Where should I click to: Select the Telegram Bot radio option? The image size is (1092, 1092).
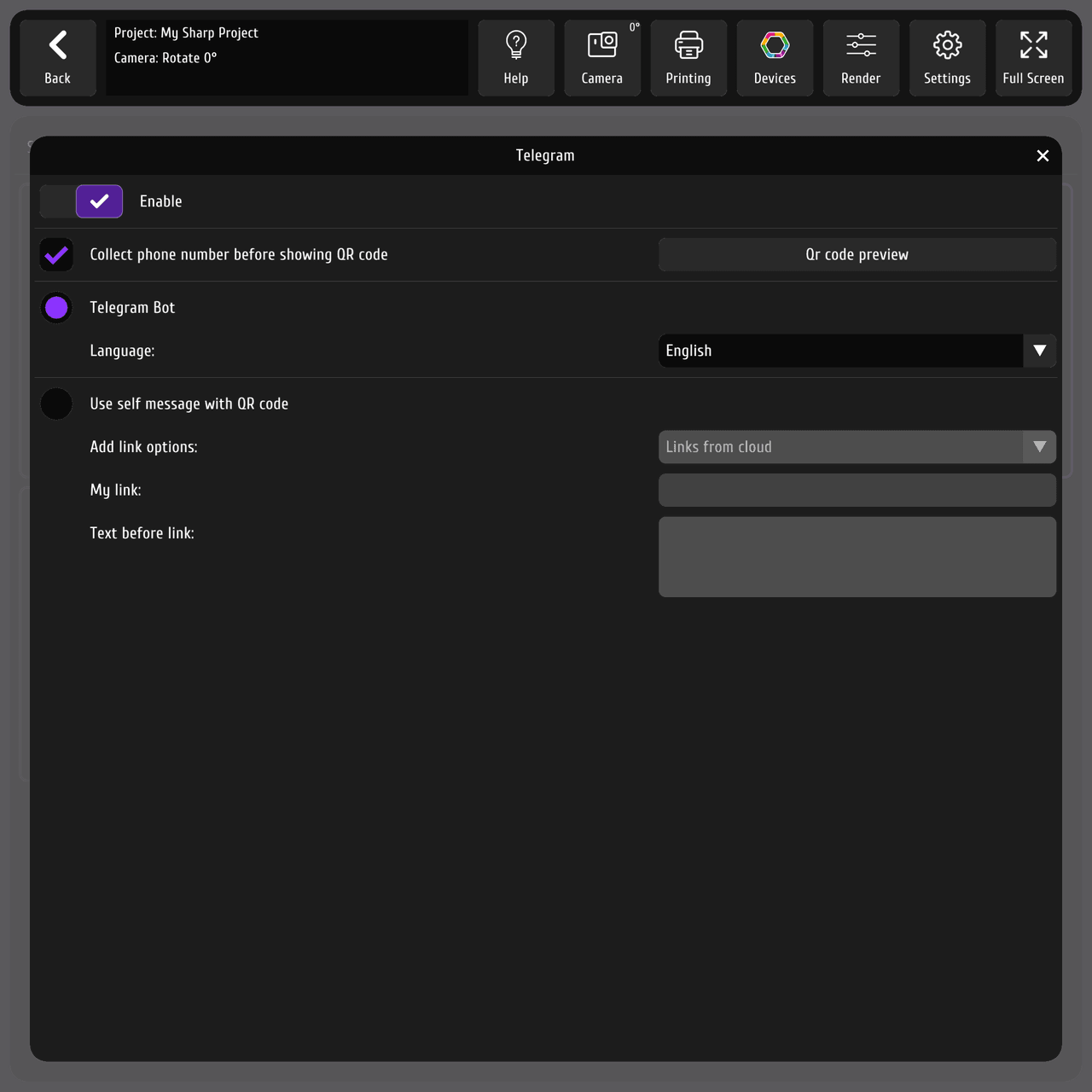point(56,308)
